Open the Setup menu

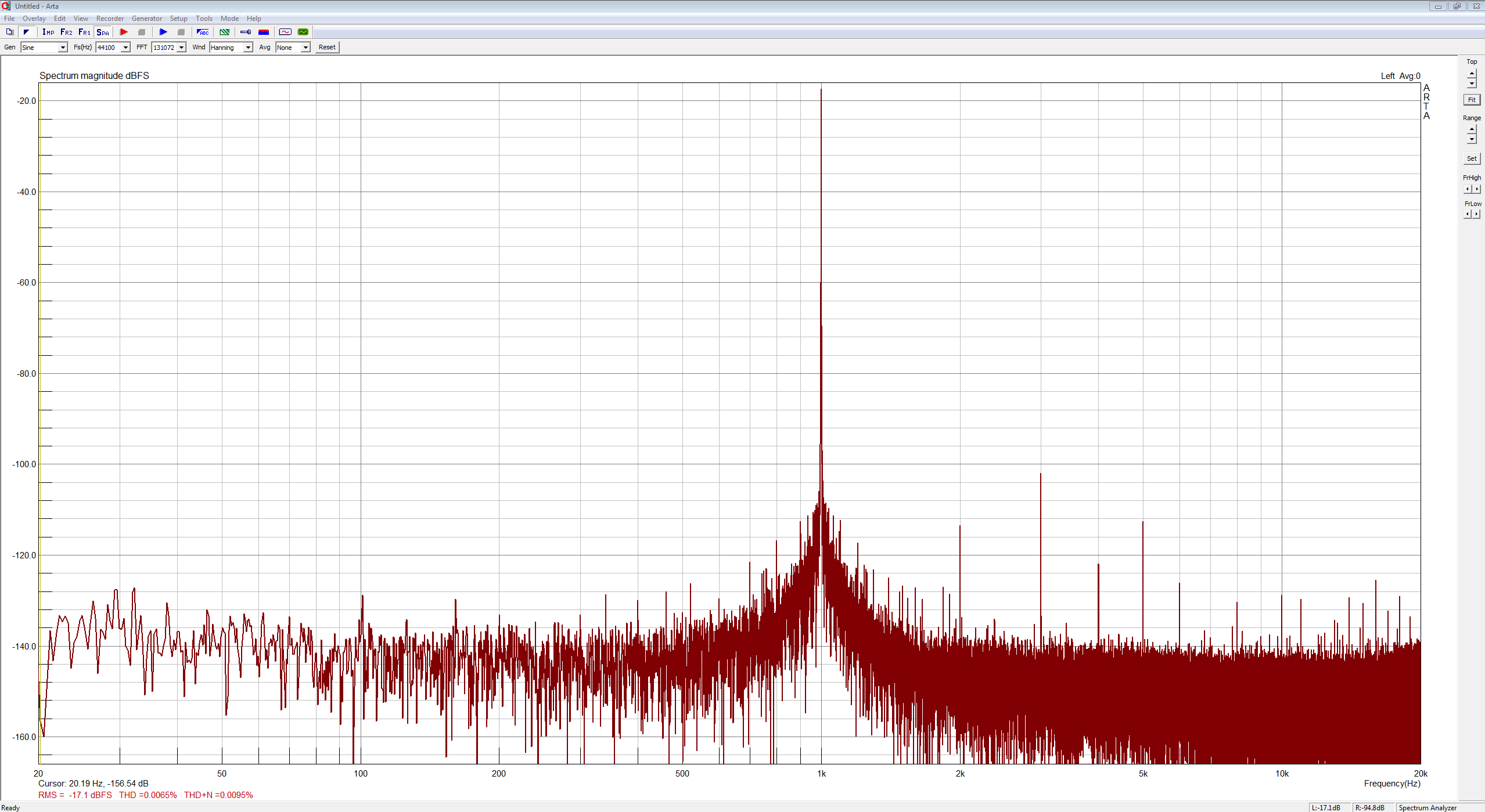click(179, 19)
